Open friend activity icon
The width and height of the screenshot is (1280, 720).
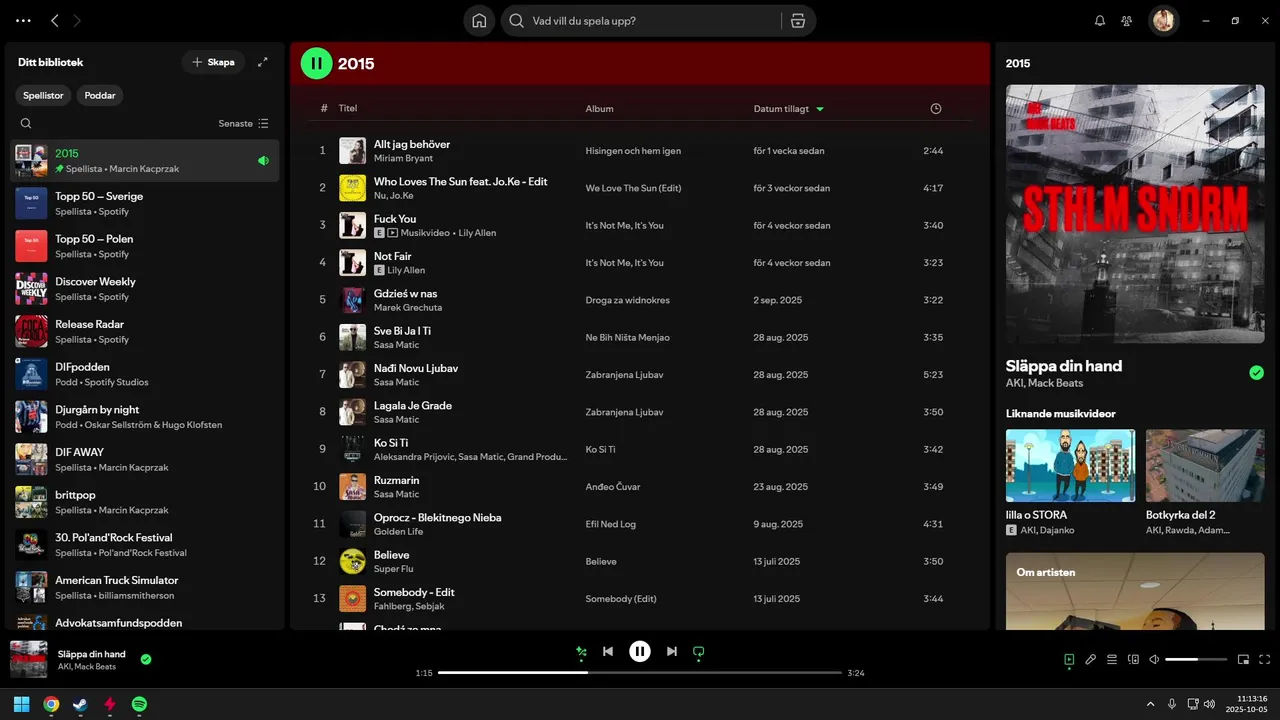(1127, 21)
